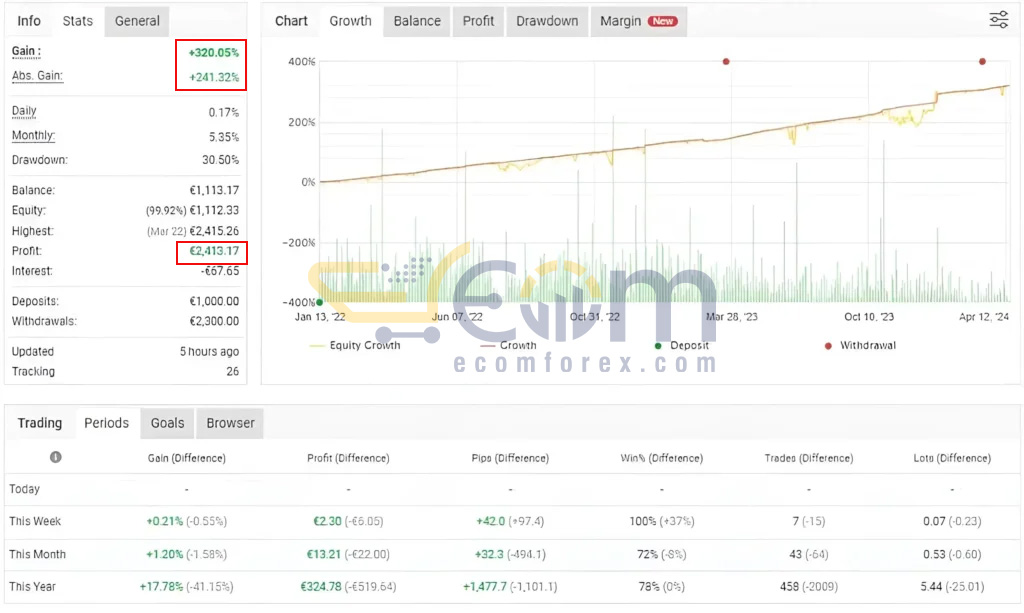
Task: Click the Drawdown label in Info panel
Action: (39, 160)
